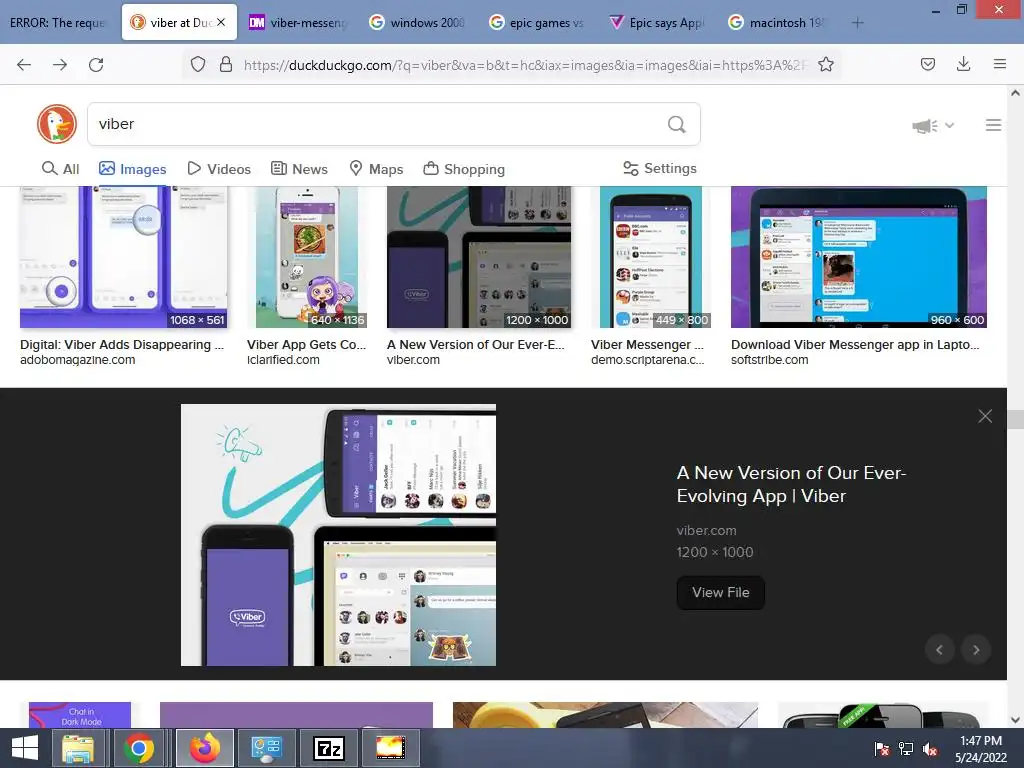Open the viber.com link in detail panel
This screenshot has width=1024, height=768.
point(706,530)
